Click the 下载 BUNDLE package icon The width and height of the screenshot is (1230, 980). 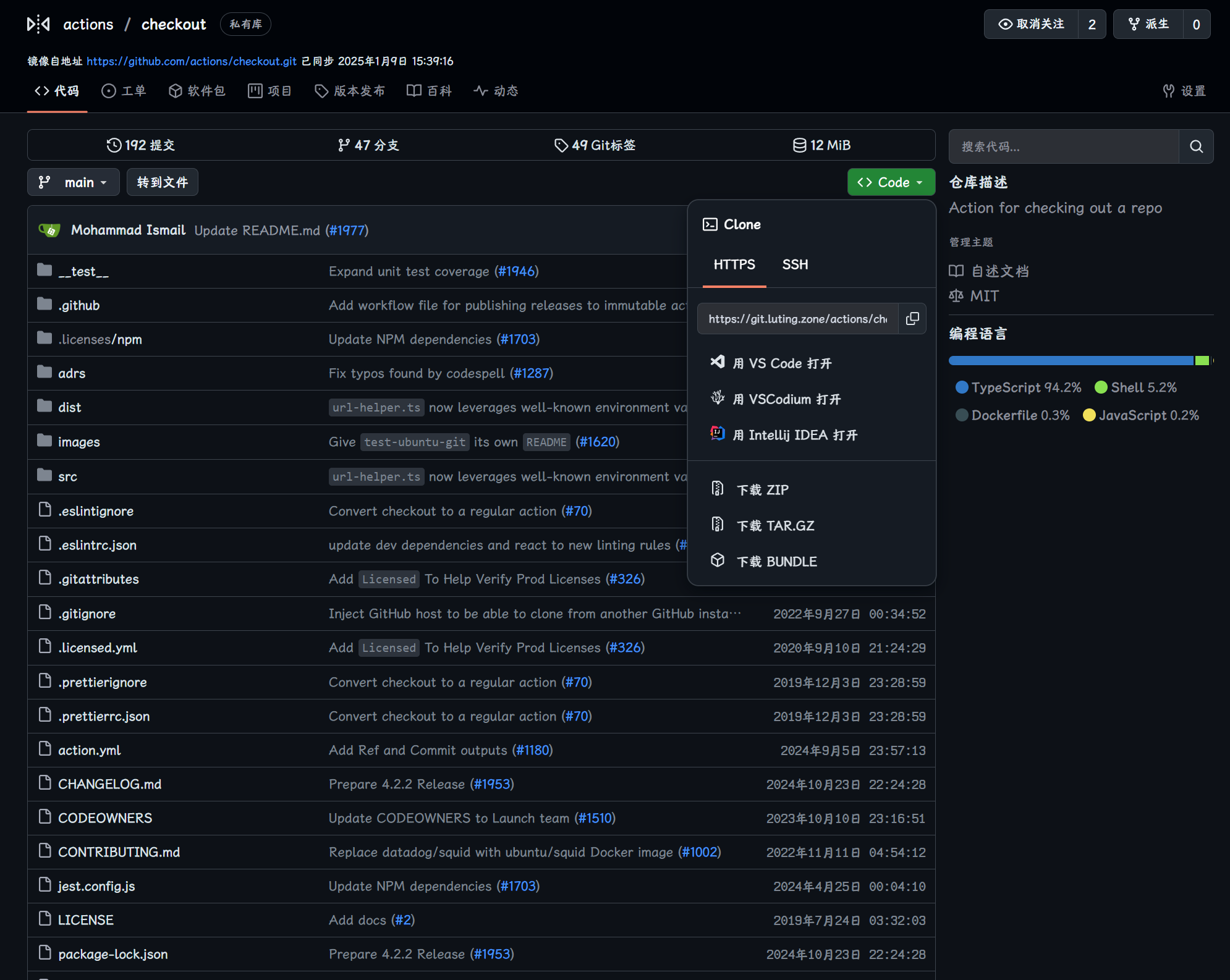(x=718, y=560)
